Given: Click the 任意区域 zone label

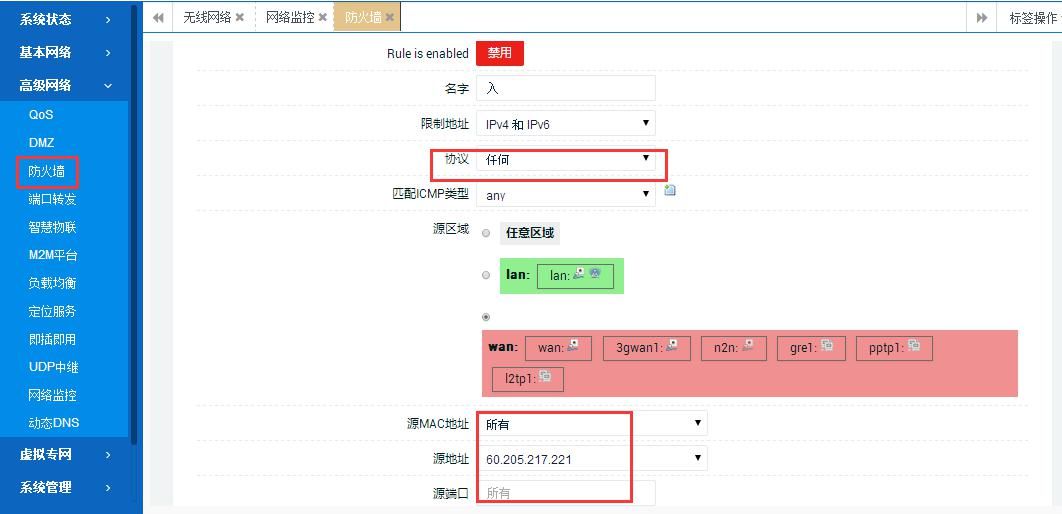Looking at the screenshot, I should pos(530,233).
